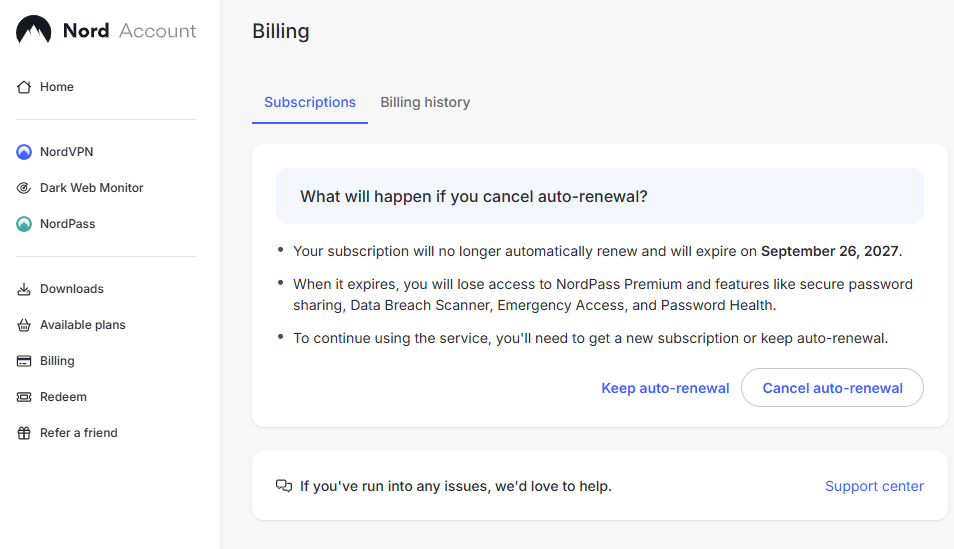Click the 'To continue using the service' bullet
This screenshot has width=954, height=549.
point(590,338)
